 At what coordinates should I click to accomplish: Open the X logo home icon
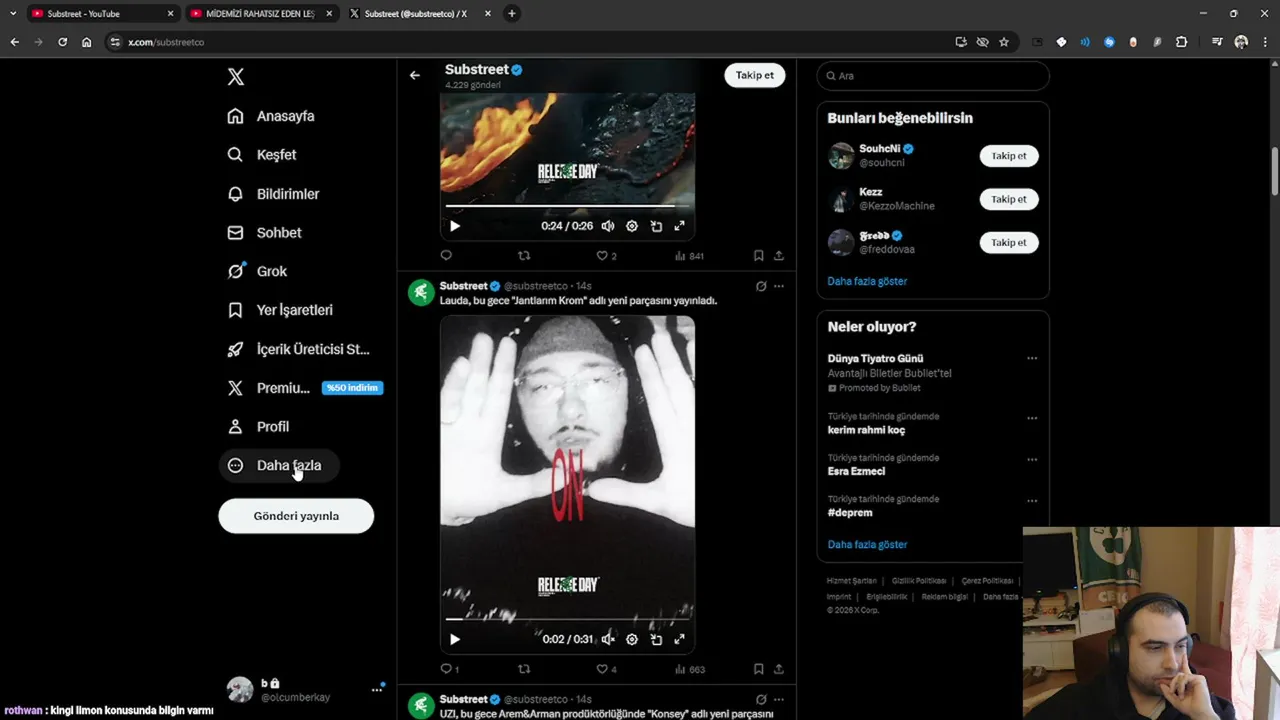point(235,77)
